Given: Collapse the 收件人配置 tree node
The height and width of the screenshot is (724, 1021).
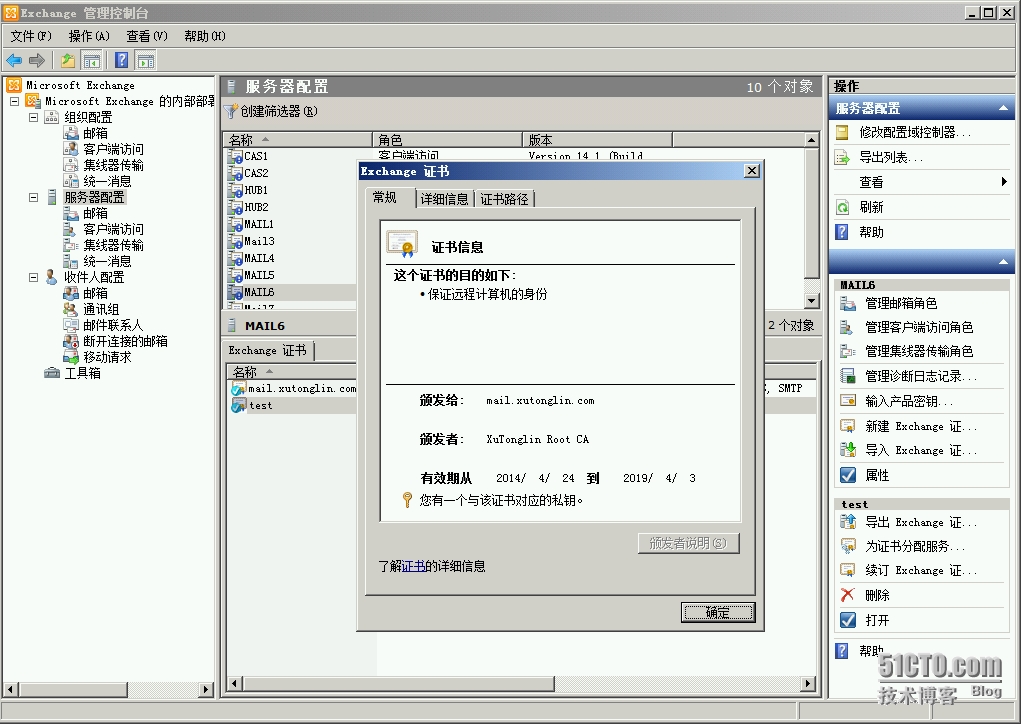Looking at the screenshot, I should tap(34, 277).
